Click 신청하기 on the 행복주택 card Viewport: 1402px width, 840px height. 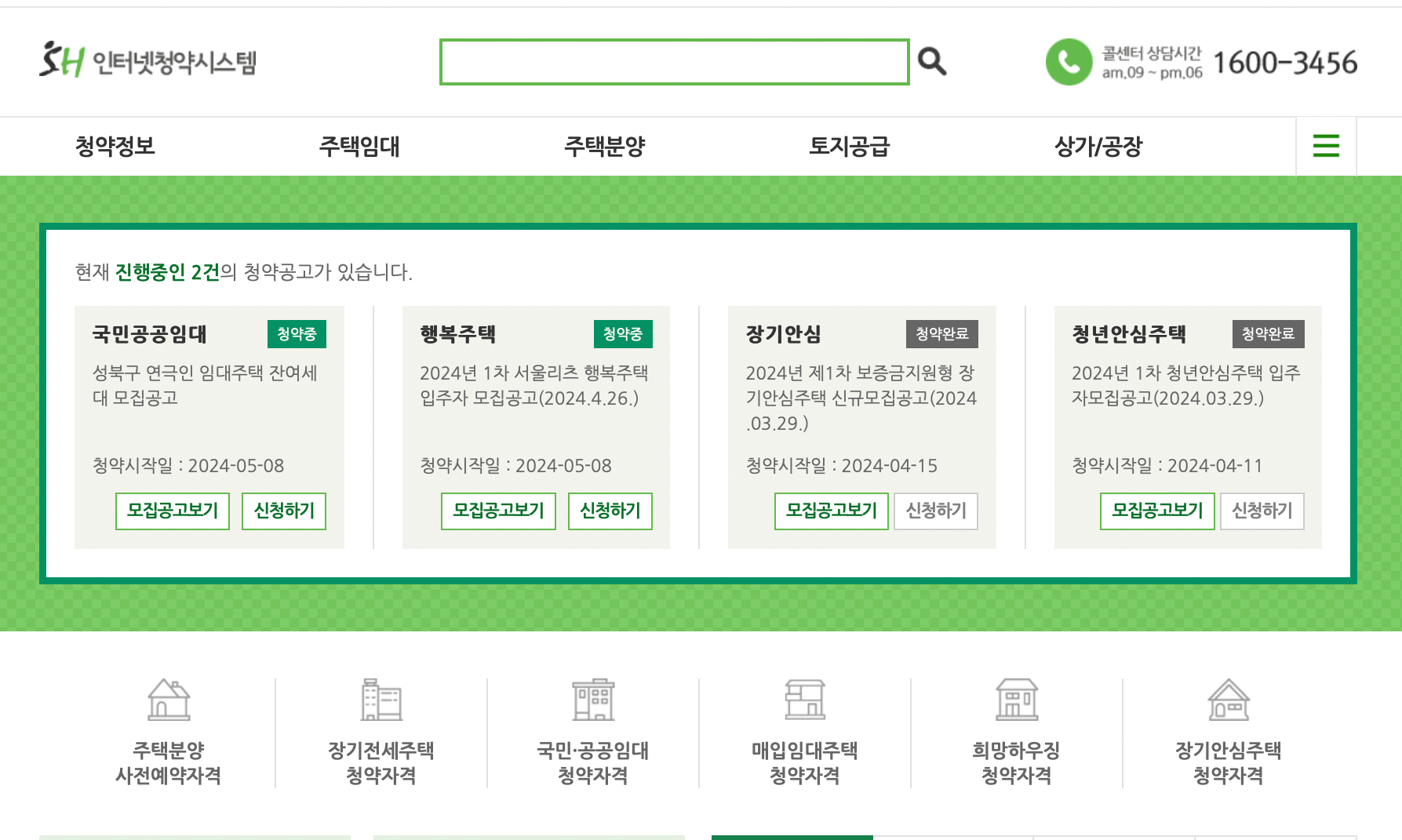pyautogui.click(x=610, y=511)
